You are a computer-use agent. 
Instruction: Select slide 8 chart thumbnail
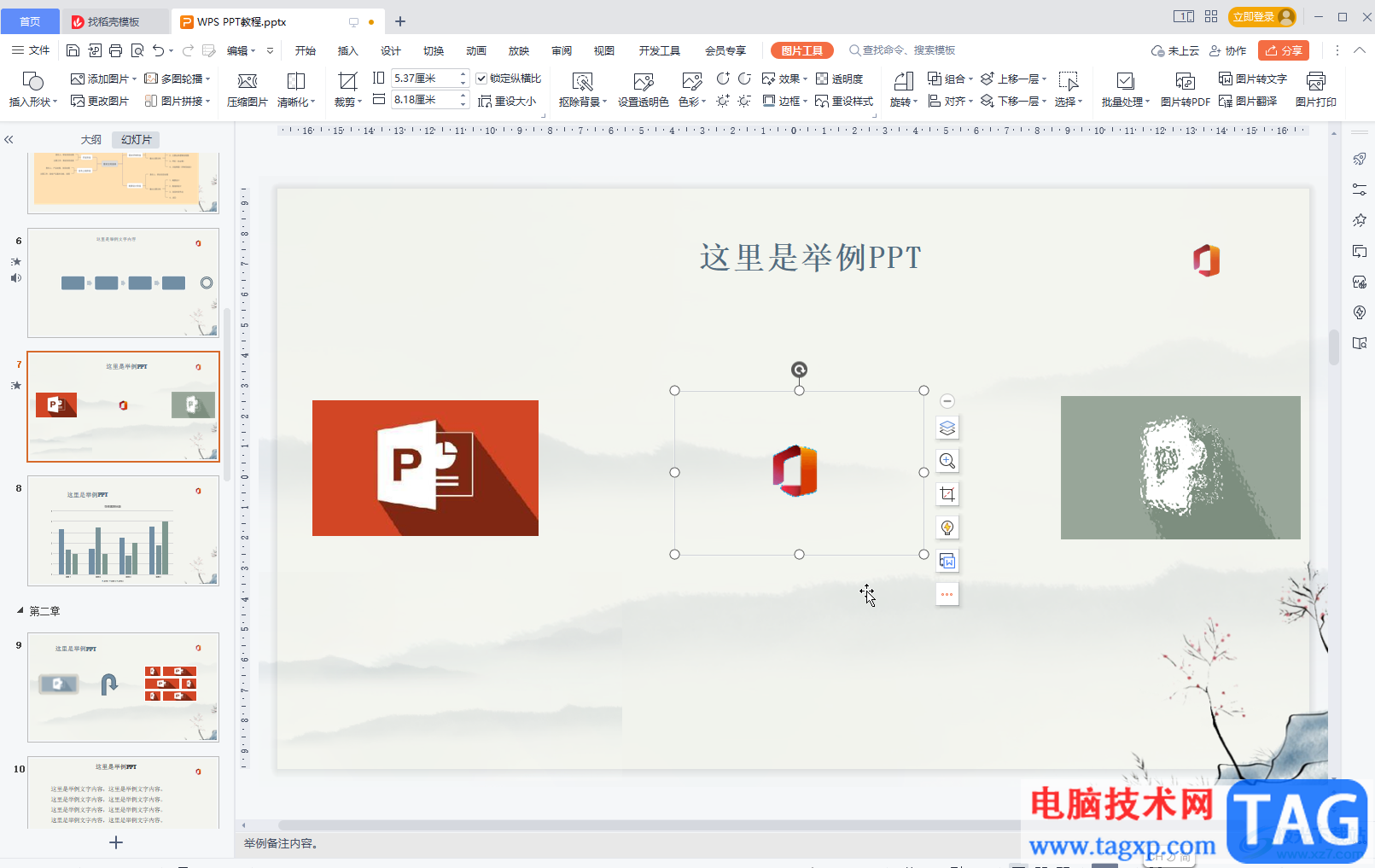pyautogui.click(x=123, y=530)
